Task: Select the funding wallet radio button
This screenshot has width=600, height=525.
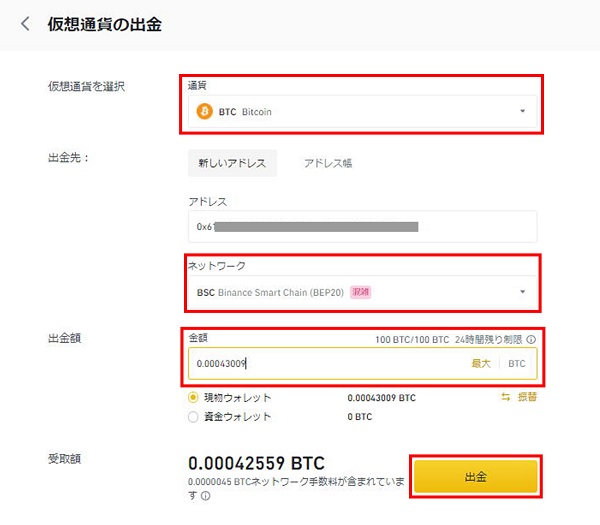Action: 193,416
